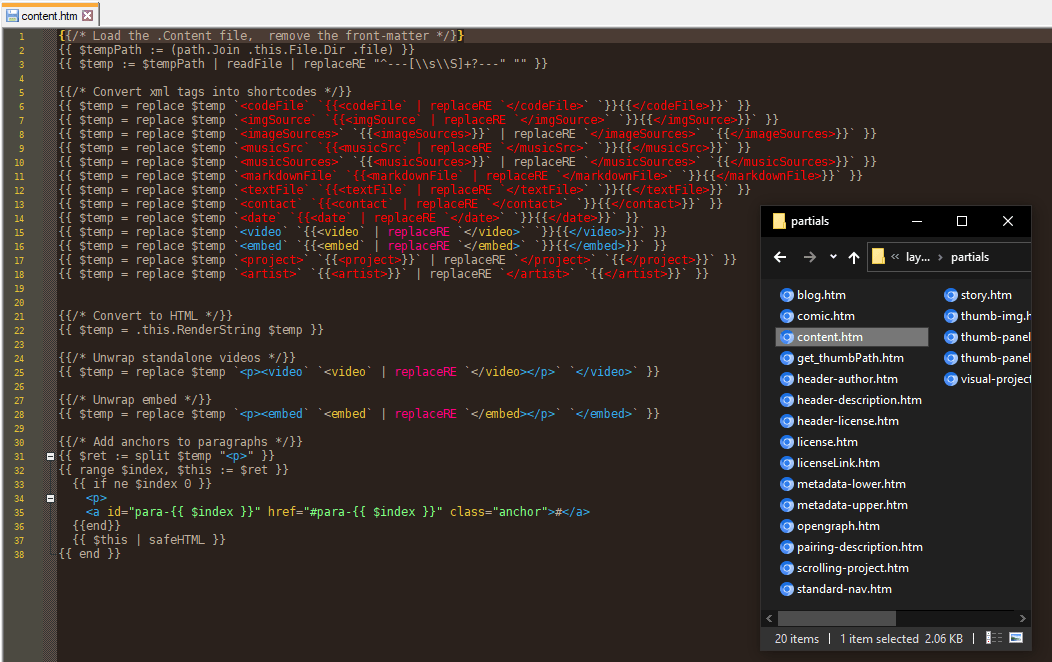Collapse the fold marker at line 34
The height and width of the screenshot is (662, 1052).
tap(50, 498)
